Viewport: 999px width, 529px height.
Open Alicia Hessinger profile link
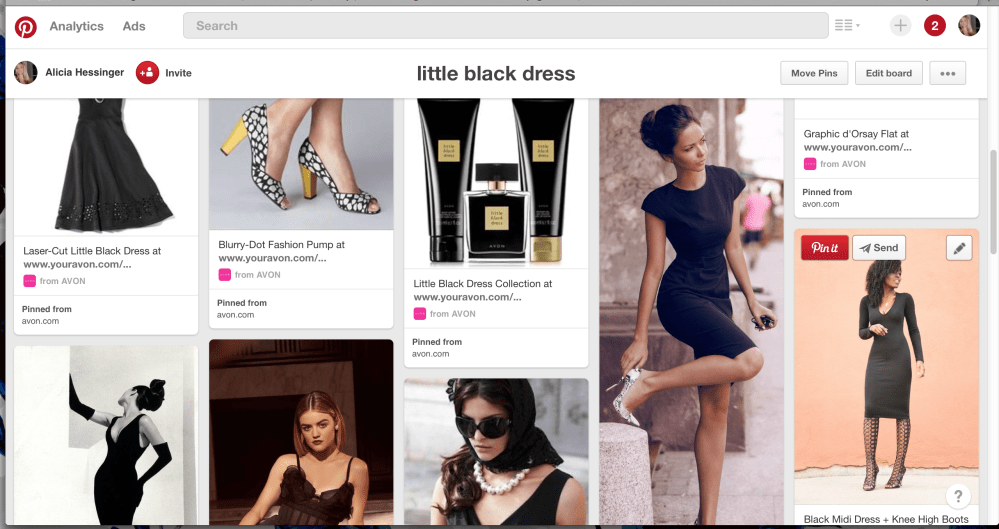tap(85, 73)
